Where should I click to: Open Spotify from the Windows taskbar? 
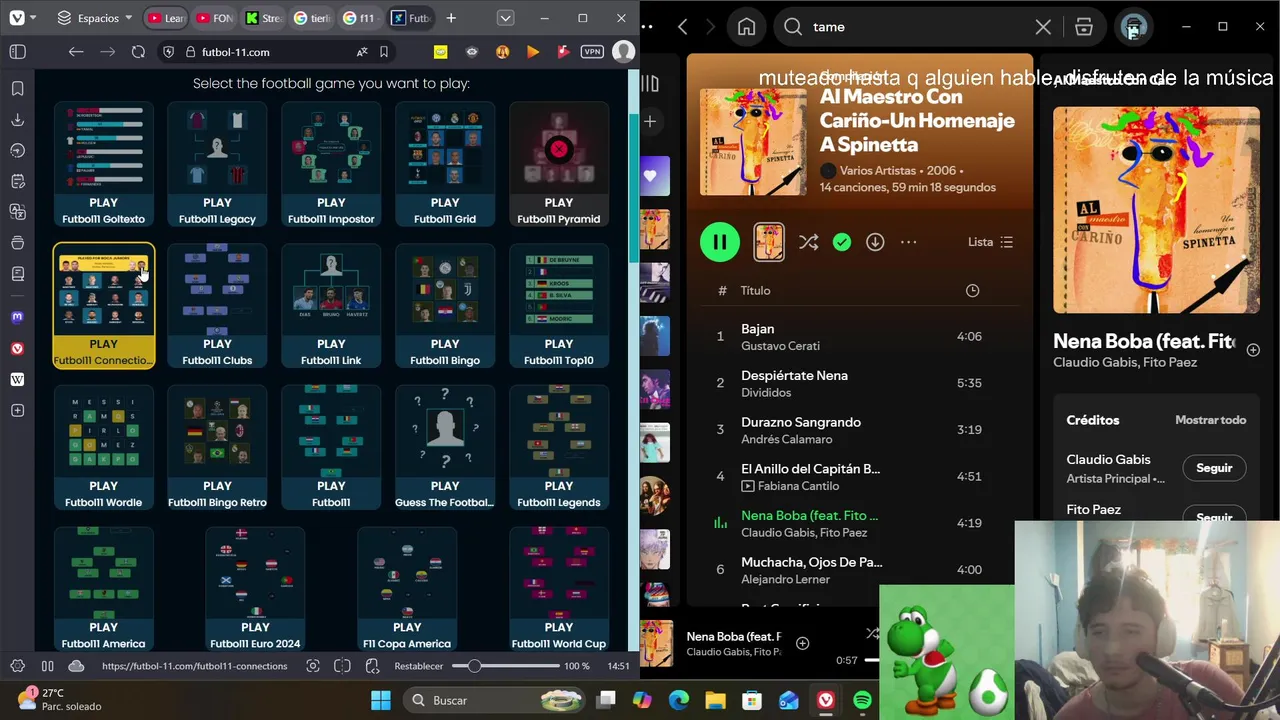(862, 700)
